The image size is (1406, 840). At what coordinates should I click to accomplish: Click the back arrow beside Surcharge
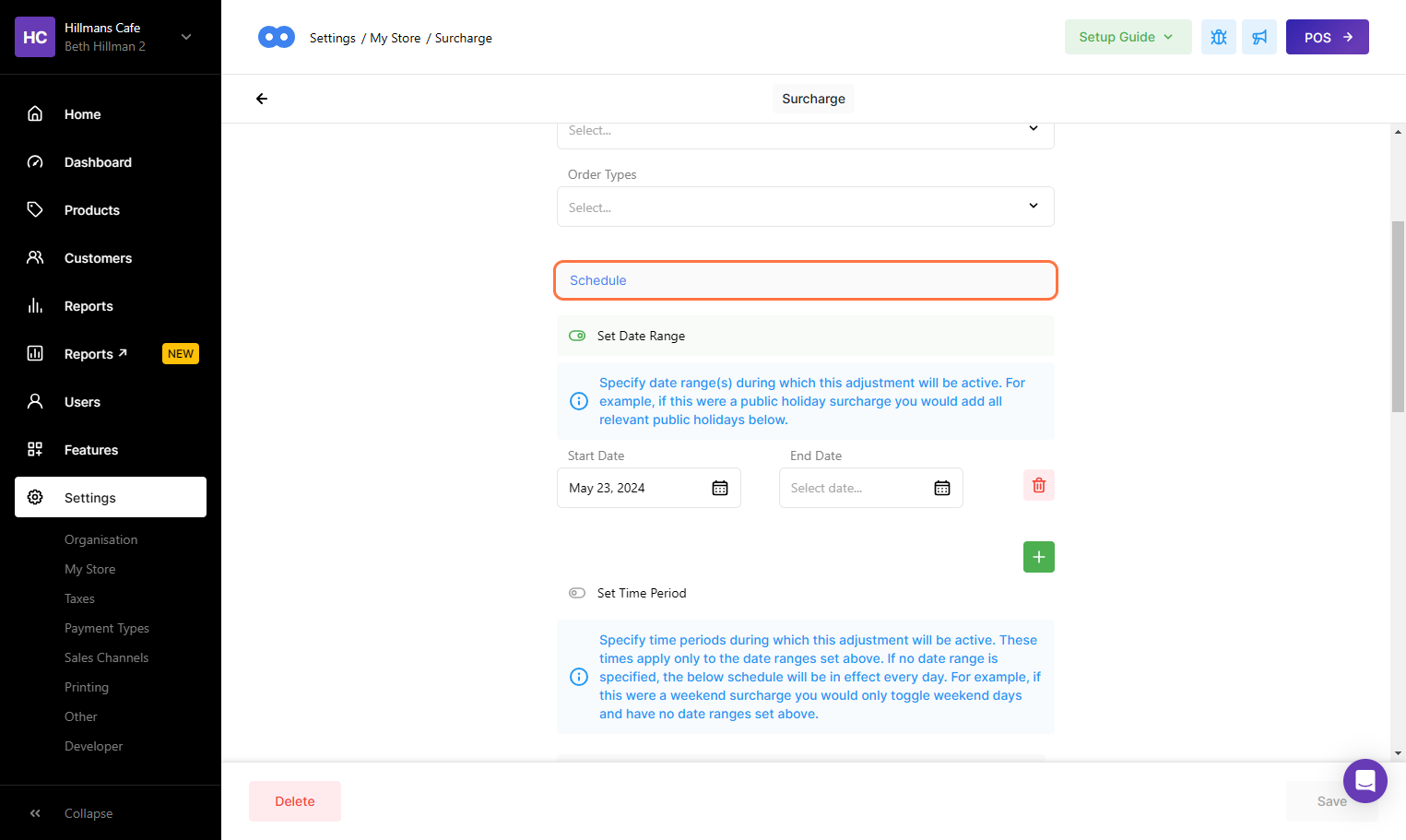tap(262, 99)
